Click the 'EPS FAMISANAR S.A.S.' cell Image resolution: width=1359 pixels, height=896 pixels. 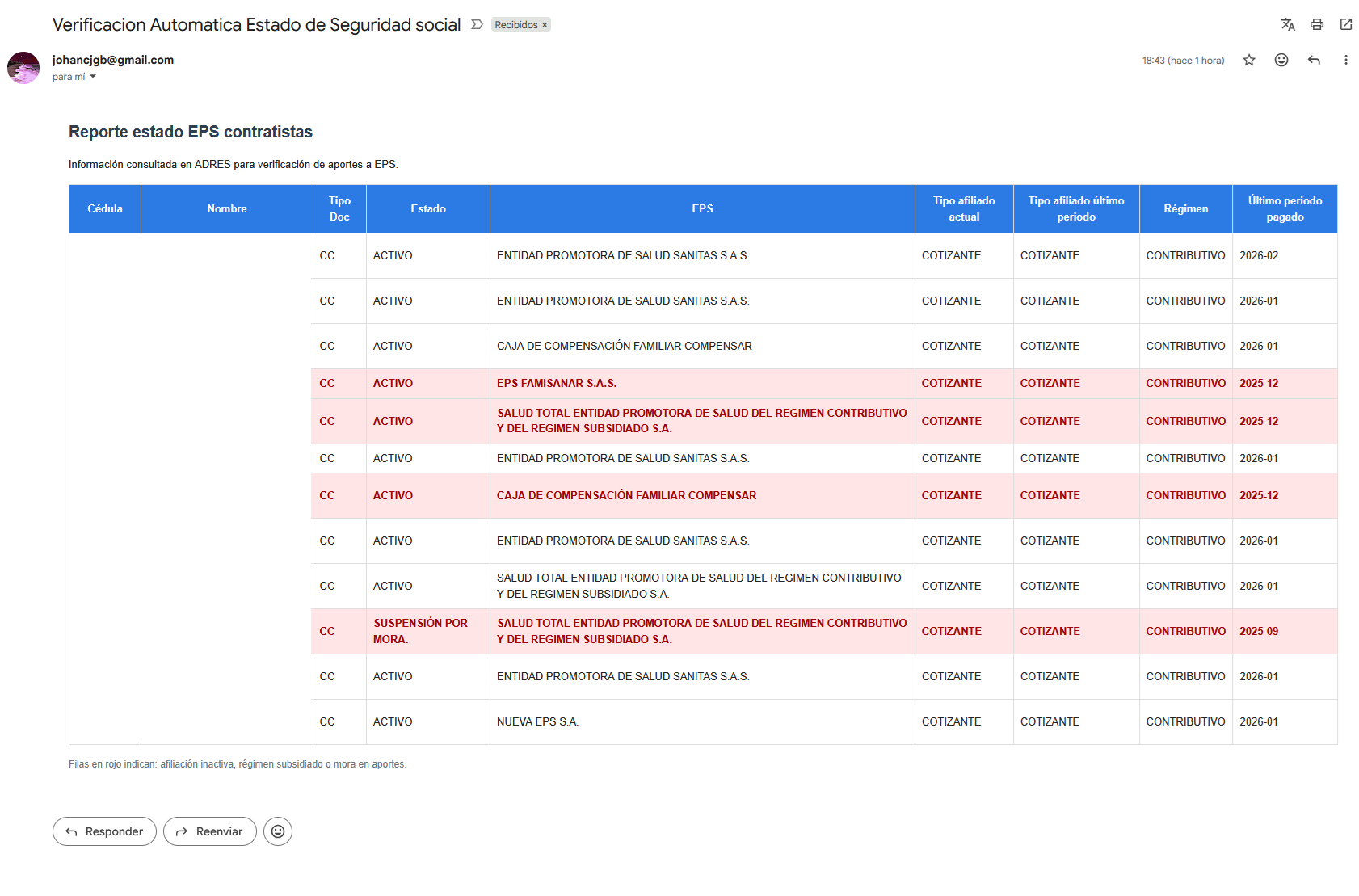tap(556, 383)
